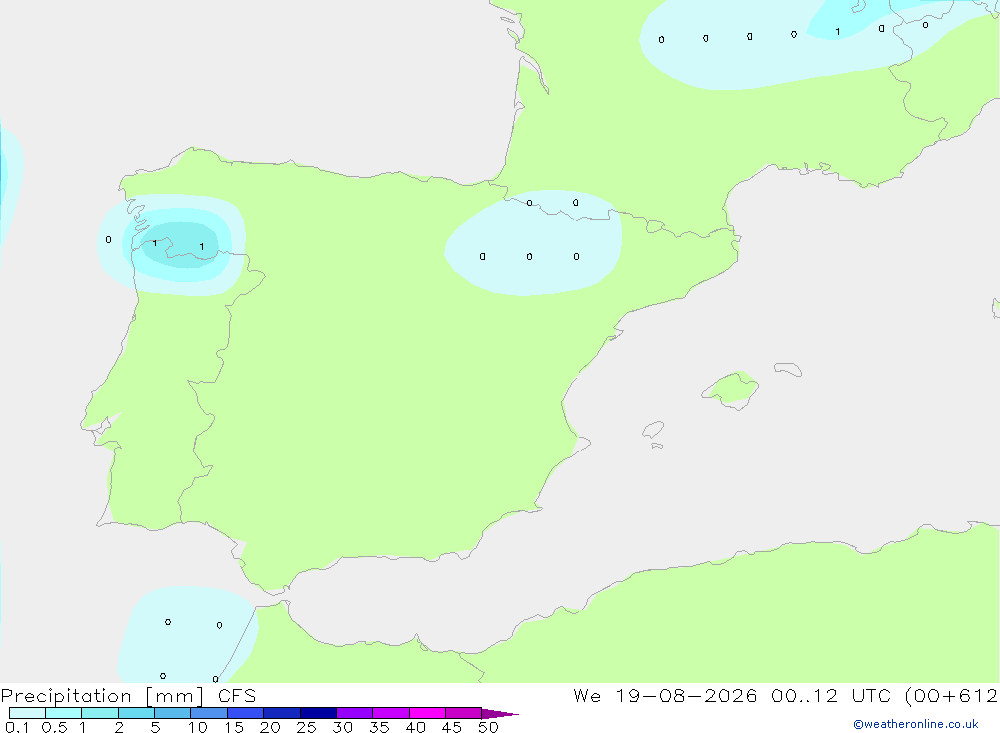The height and width of the screenshot is (733, 1000).
Task: Click the 'CFS' model label
Action: point(237,696)
